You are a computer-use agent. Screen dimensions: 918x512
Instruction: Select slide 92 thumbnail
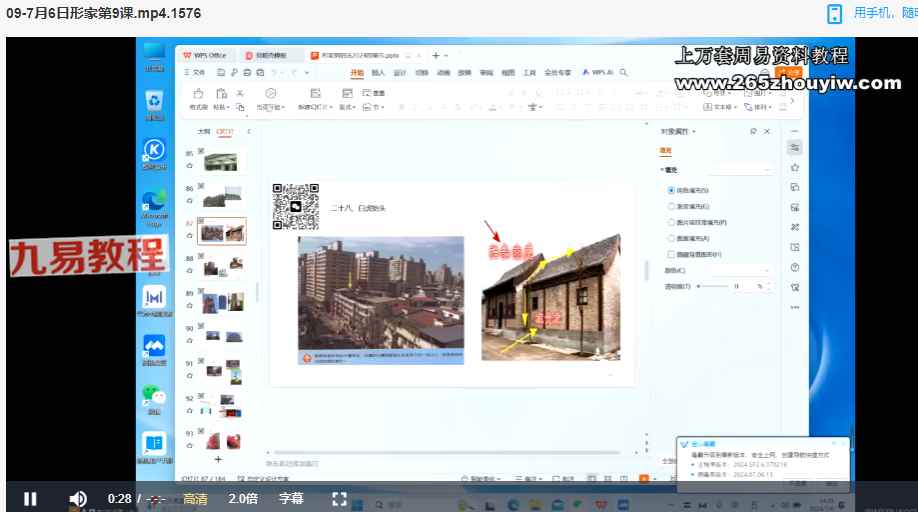(223, 407)
